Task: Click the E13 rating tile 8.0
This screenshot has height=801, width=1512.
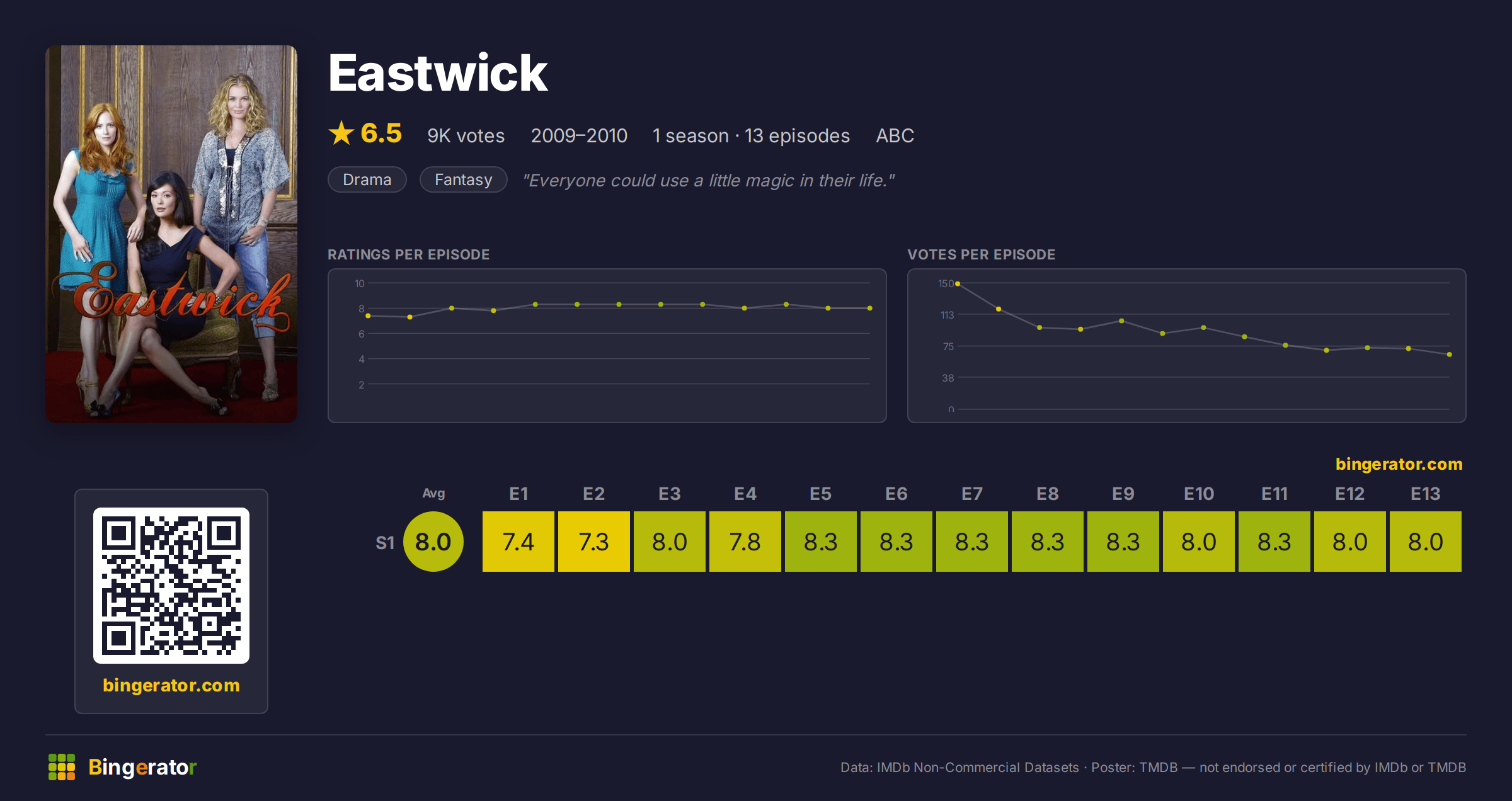Action: (1426, 542)
